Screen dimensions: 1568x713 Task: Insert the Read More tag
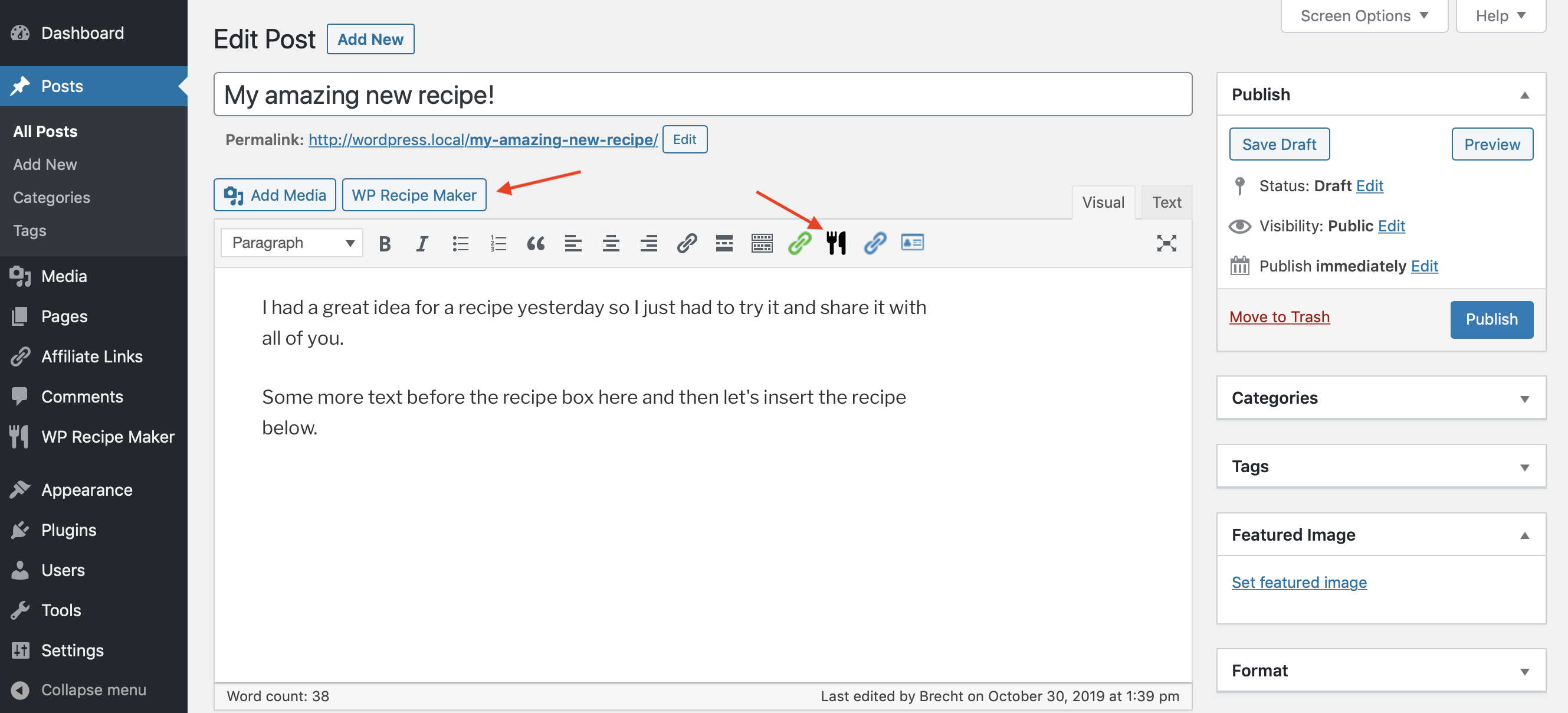click(724, 243)
